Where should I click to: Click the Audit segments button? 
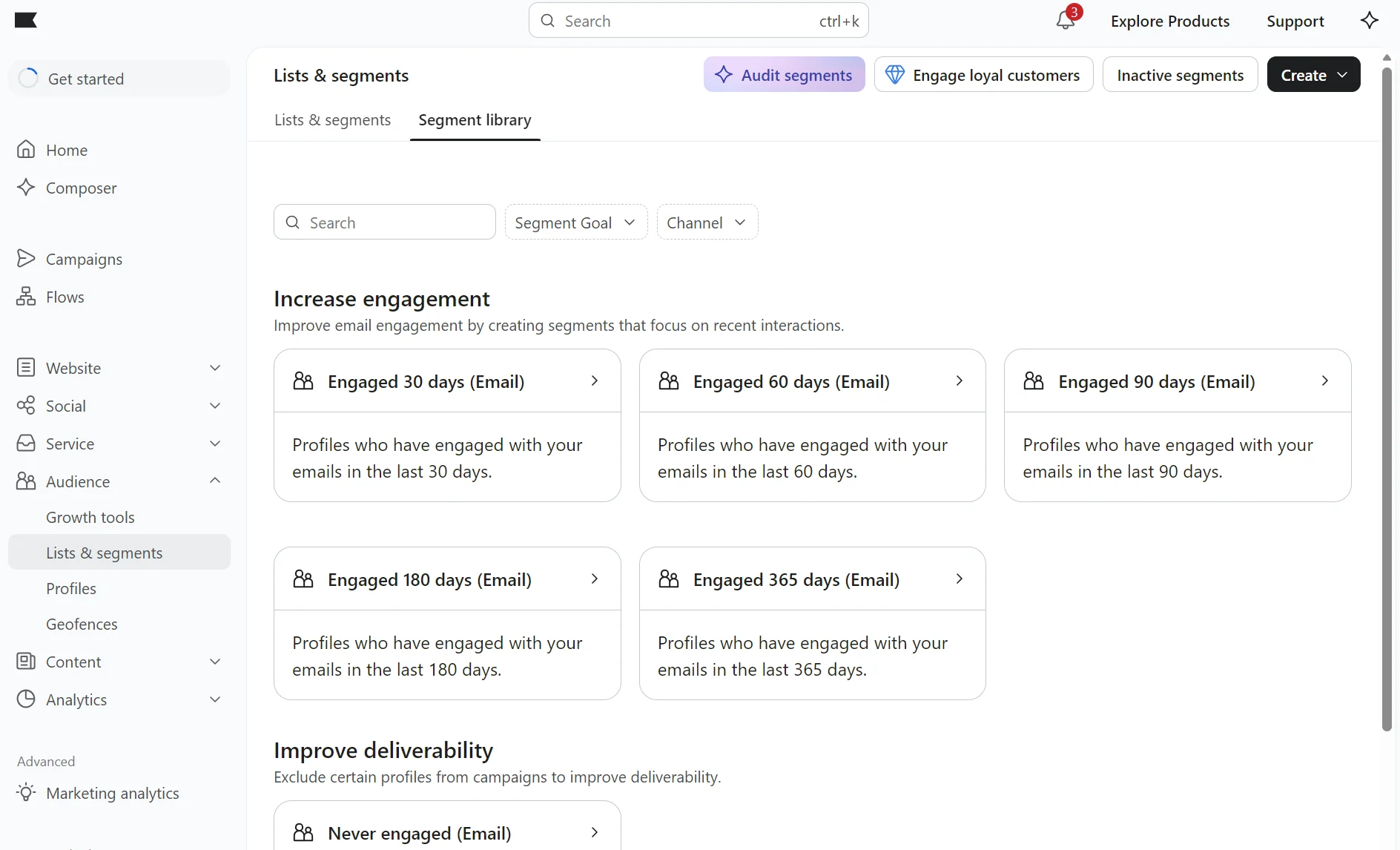[784, 75]
